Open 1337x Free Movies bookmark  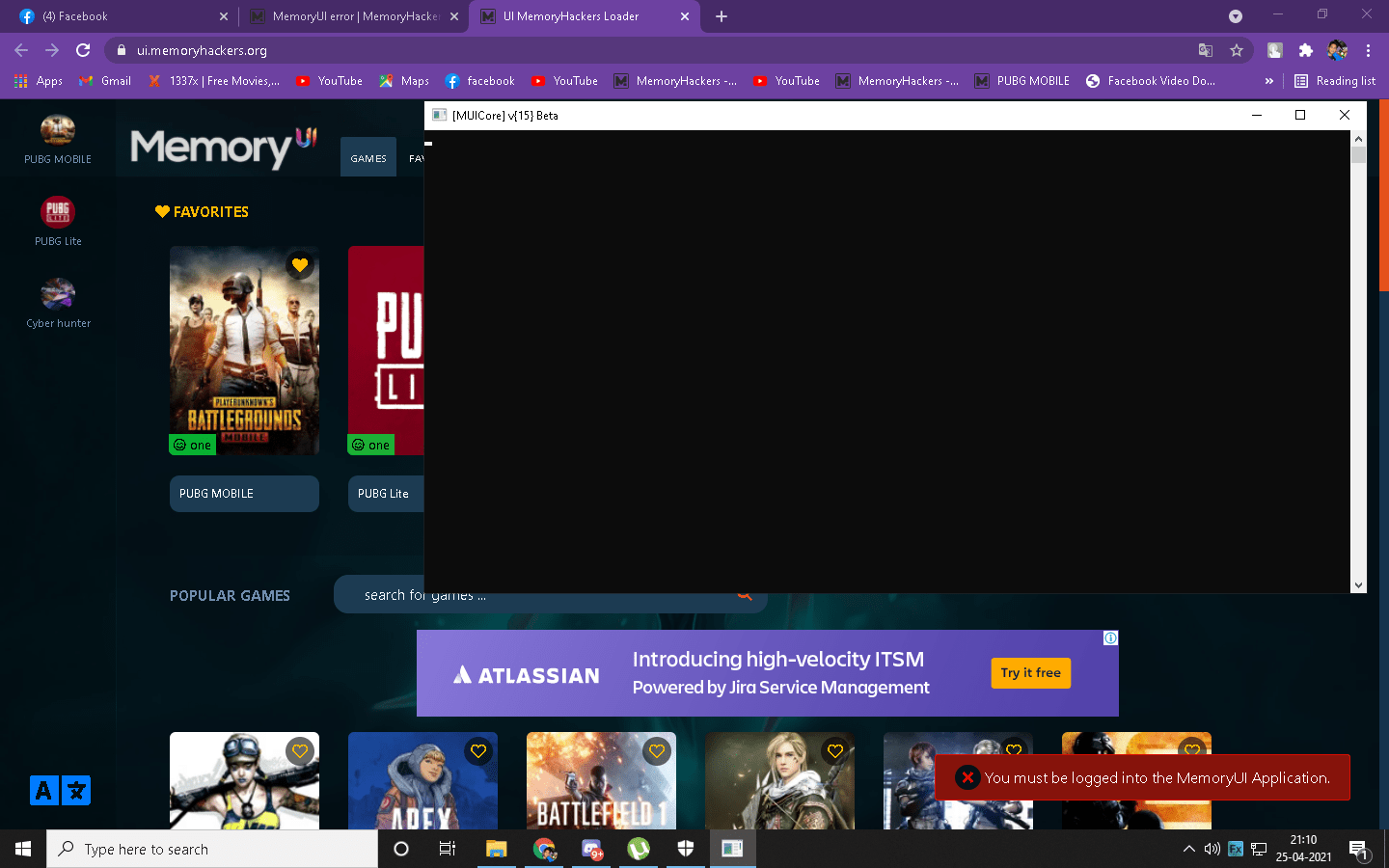point(213,81)
